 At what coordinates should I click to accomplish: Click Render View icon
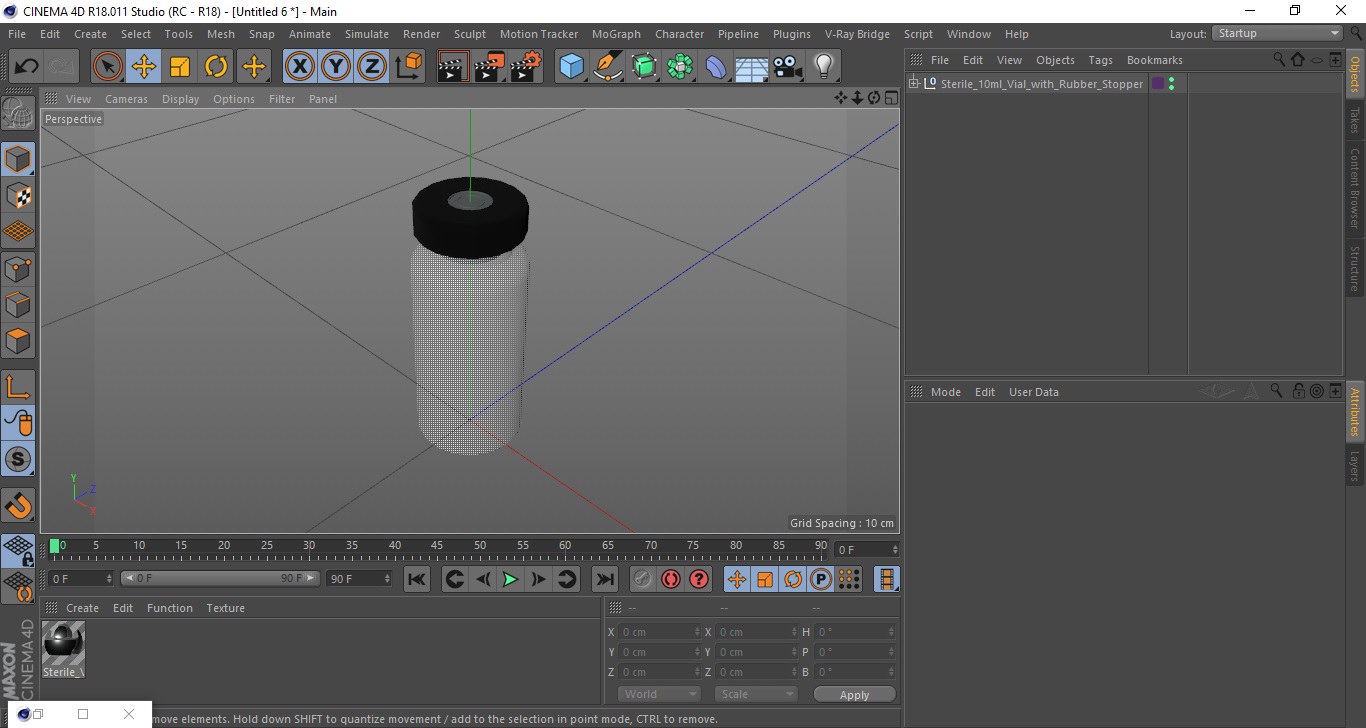pos(453,67)
